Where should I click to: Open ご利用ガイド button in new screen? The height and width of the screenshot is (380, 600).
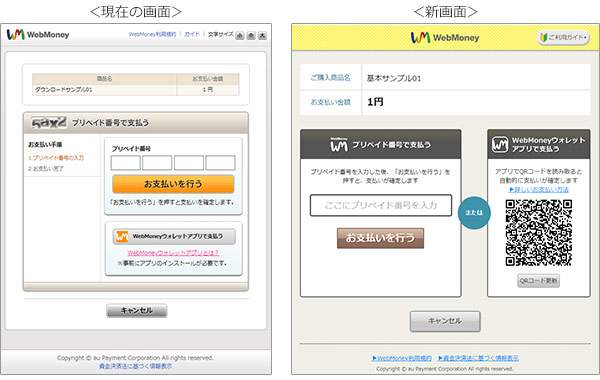[x=563, y=37]
